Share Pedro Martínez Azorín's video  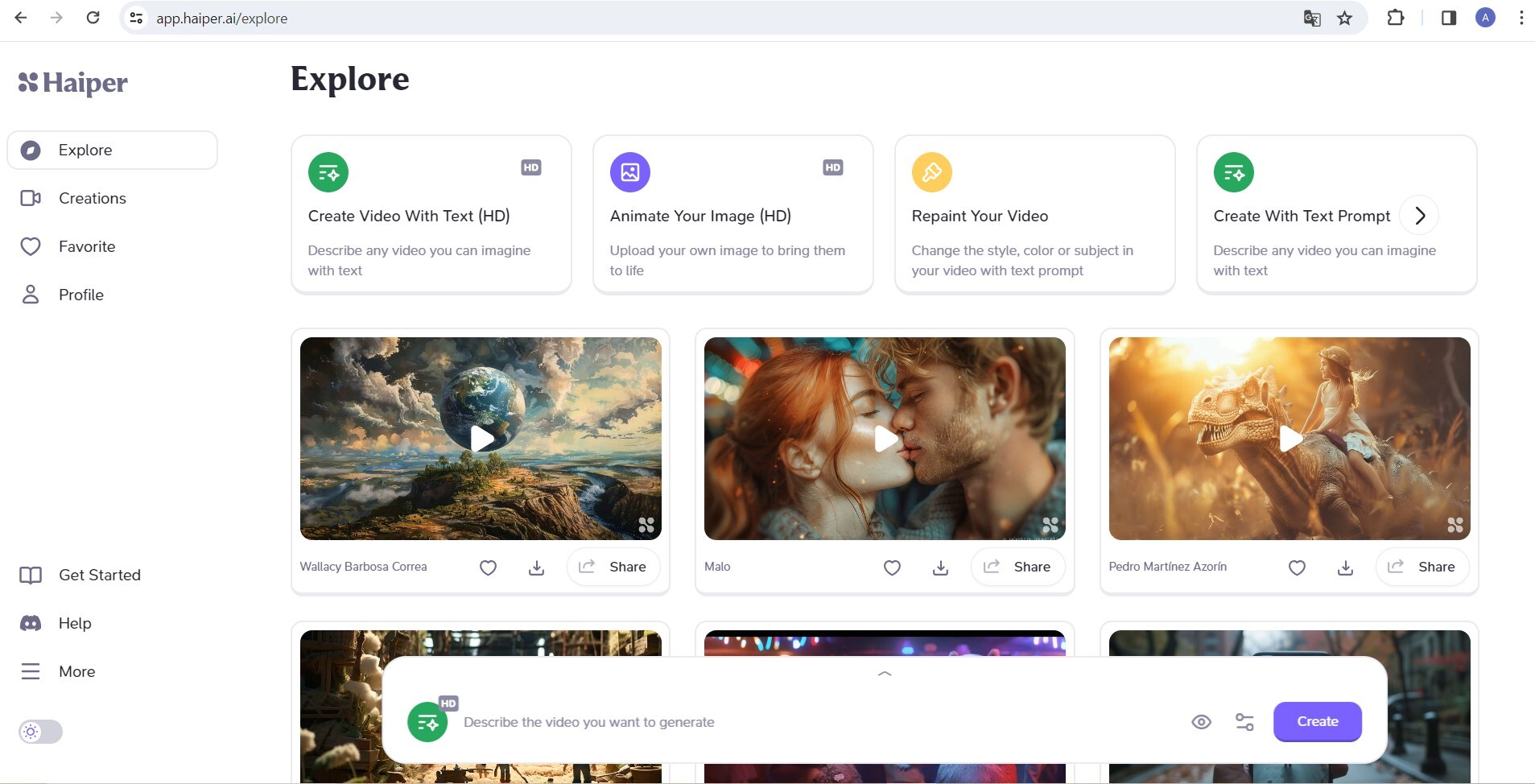(x=1422, y=567)
